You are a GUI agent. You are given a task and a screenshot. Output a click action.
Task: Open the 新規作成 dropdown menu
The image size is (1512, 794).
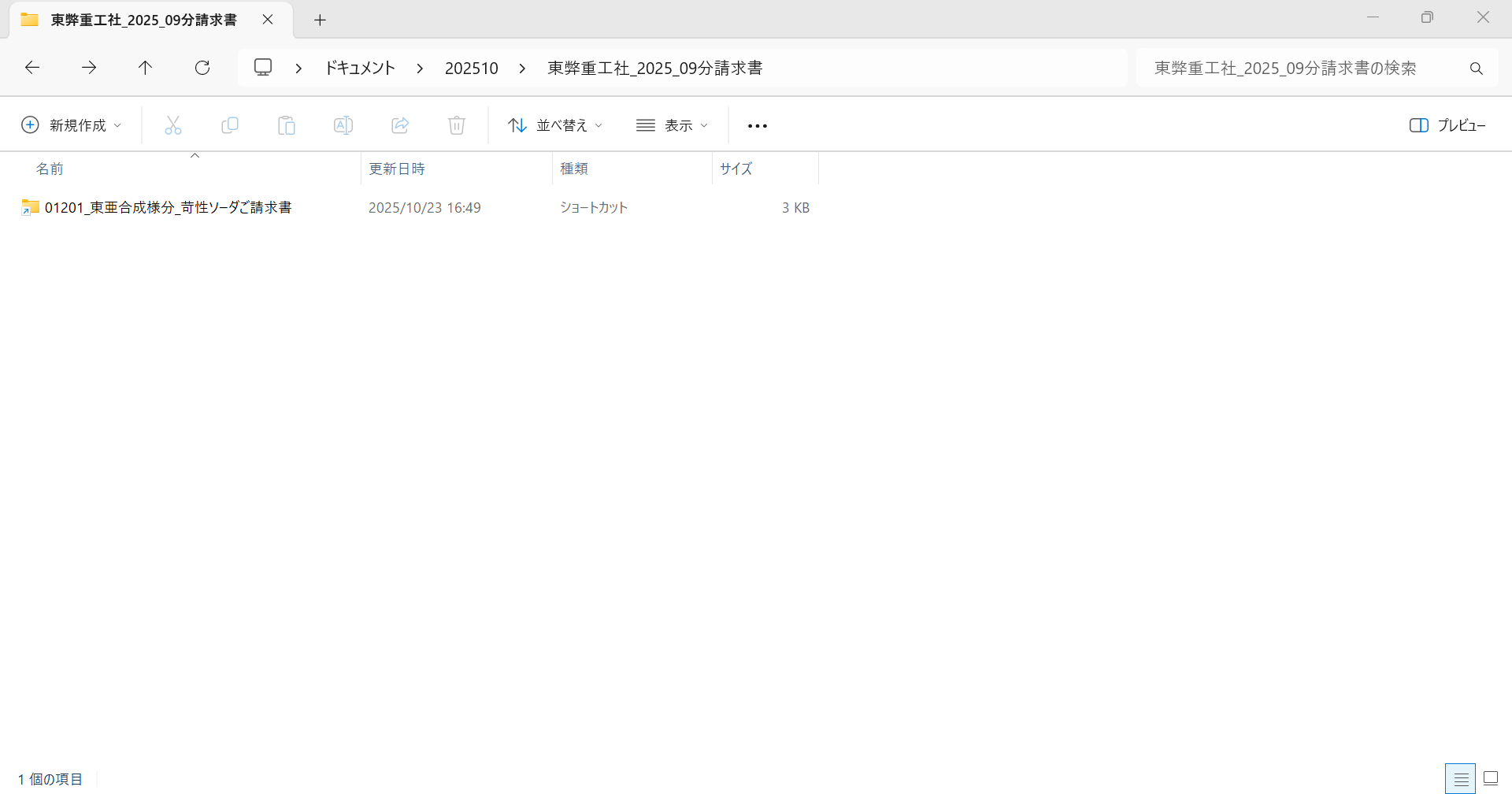(x=72, y=125)
